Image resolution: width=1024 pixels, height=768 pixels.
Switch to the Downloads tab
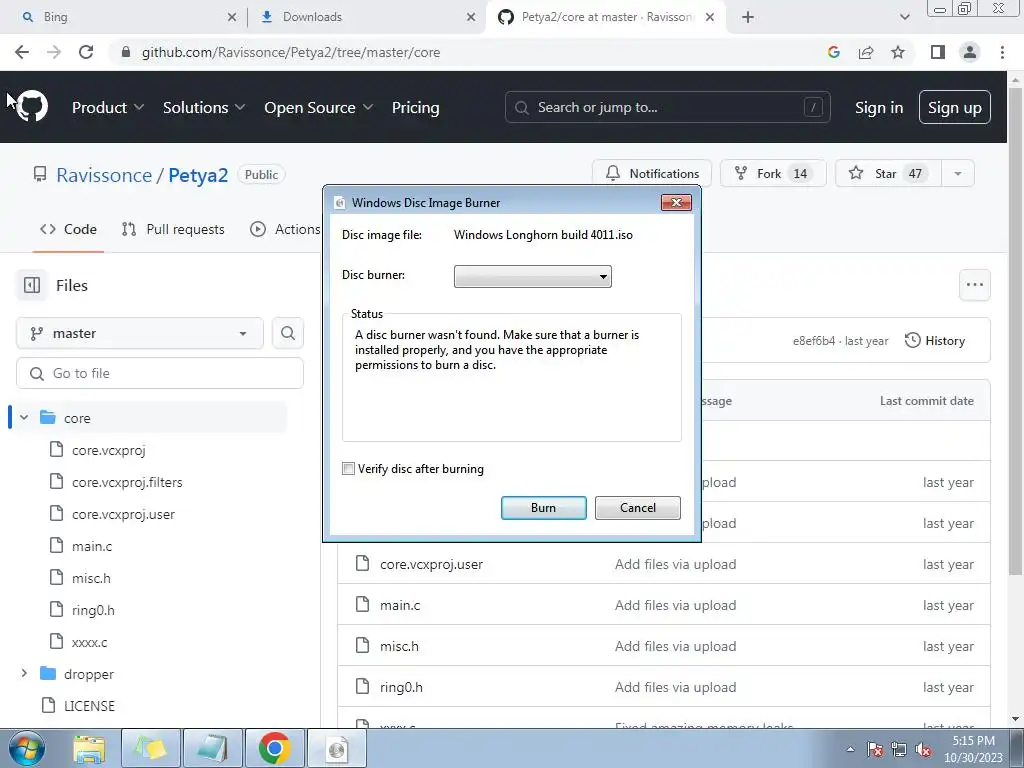[x=366, y=17]
